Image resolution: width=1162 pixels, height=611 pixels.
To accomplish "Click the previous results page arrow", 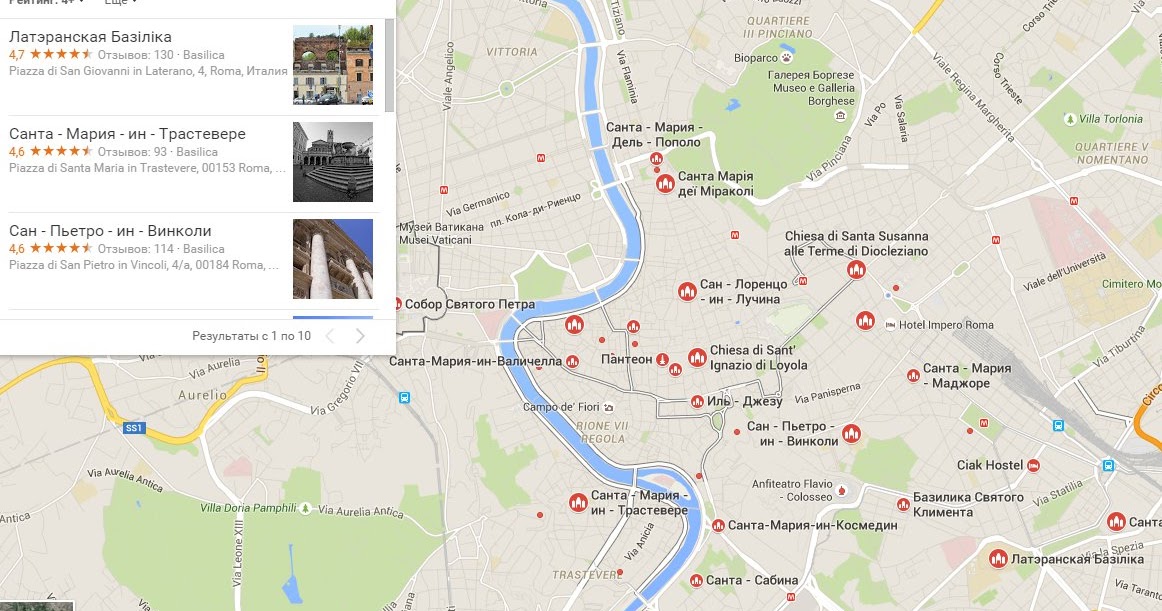I will point(330,336).
